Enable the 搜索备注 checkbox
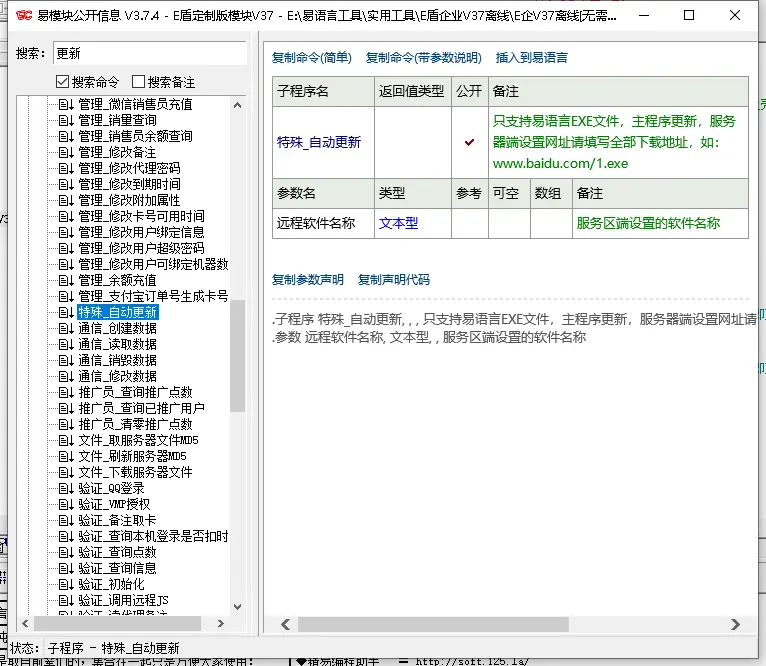Viewport: 766px width, 666px height. 138,82
